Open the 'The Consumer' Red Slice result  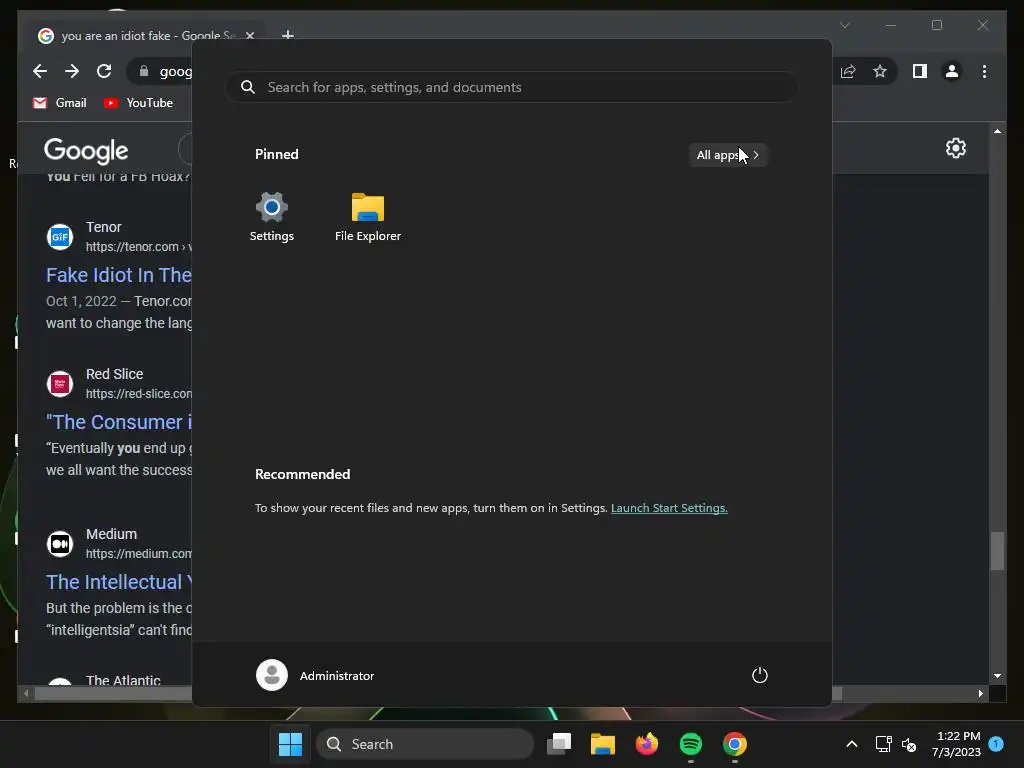(x=119, y=422)
